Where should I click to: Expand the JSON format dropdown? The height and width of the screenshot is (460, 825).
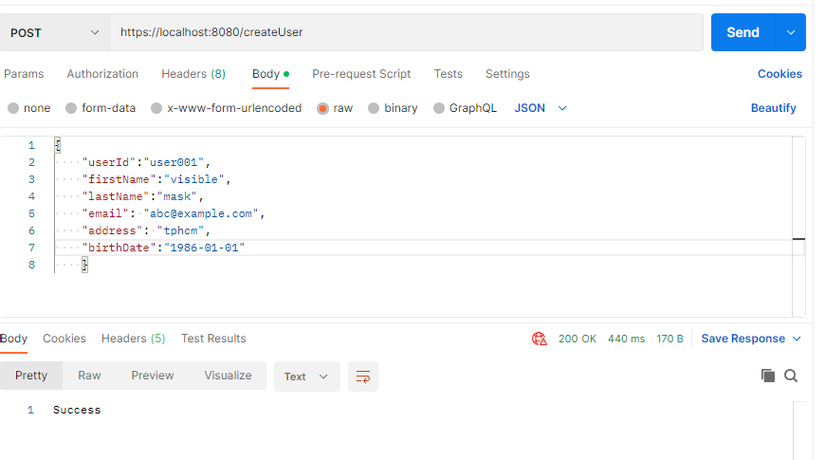coord(541,108)
